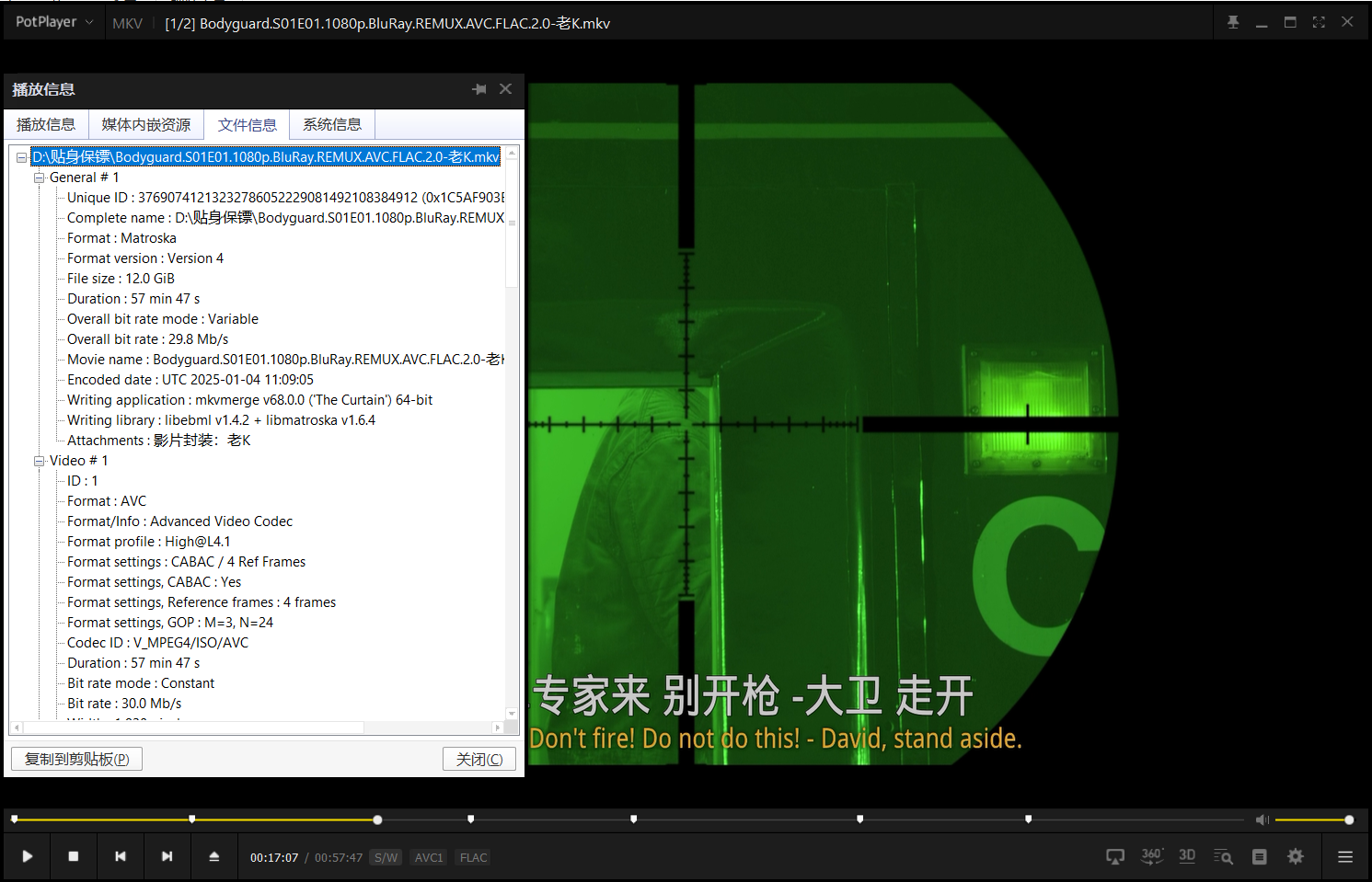Click the seek bar playhead
1372x882 pixels.
[x=377, y=819]
